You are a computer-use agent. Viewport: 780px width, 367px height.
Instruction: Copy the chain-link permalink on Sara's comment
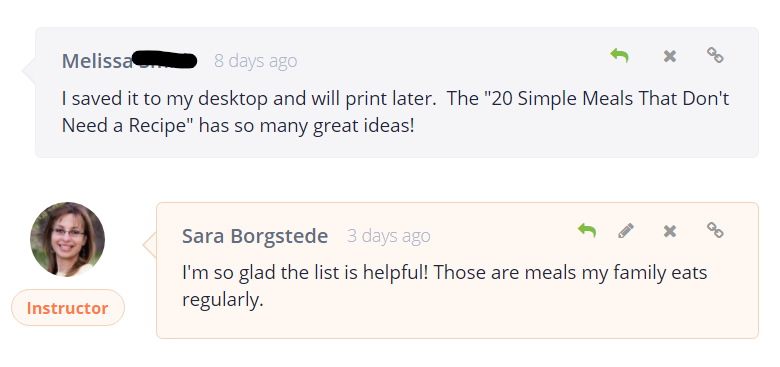coord(715,230)
